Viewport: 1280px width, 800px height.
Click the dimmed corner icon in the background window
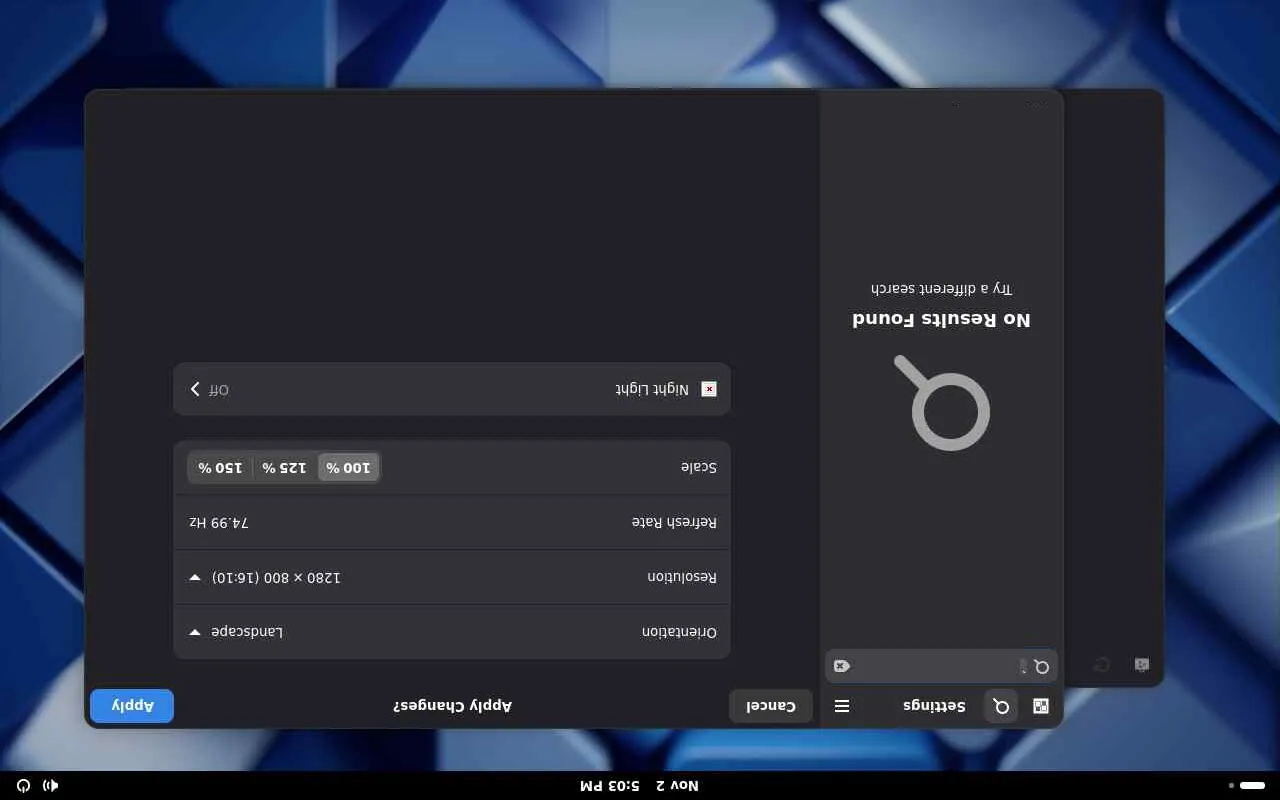tap(1142, 665)
